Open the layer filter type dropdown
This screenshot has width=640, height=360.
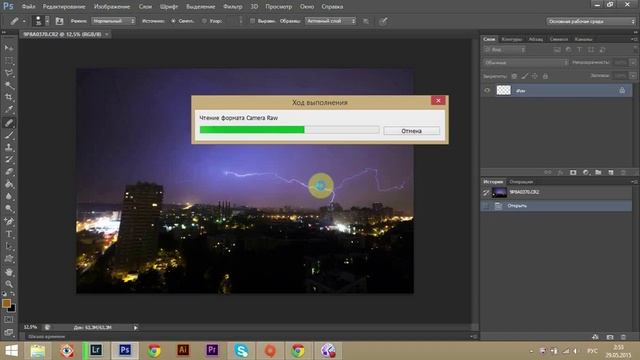(x=505, y=50)
